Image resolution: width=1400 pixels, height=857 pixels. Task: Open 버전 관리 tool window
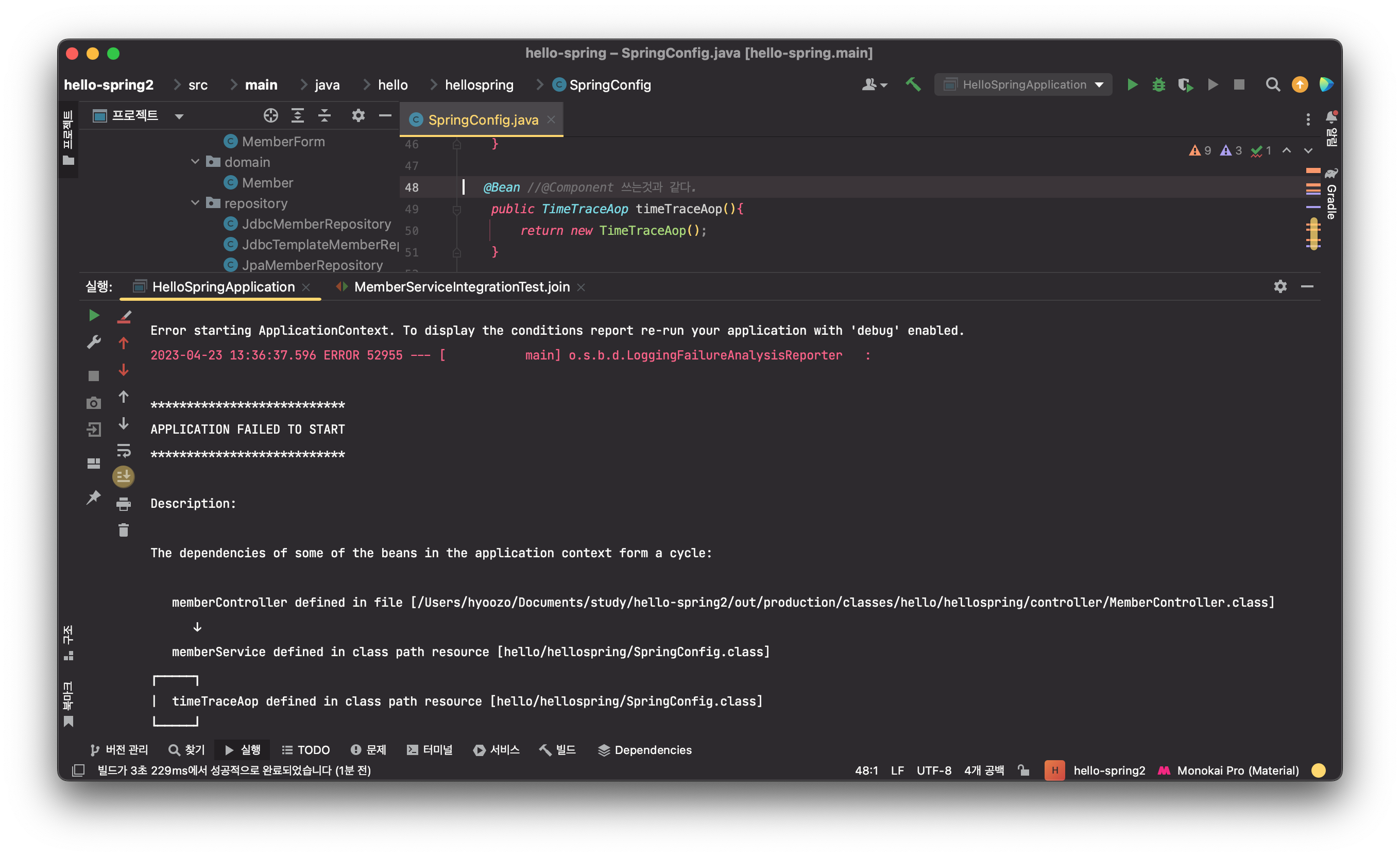tap(119, 749)
